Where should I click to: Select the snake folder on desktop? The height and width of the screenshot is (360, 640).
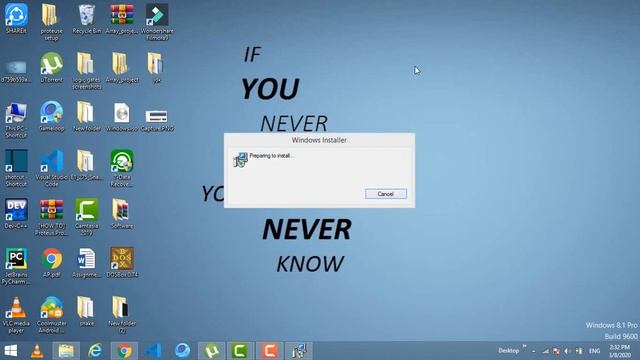point(87,311)
